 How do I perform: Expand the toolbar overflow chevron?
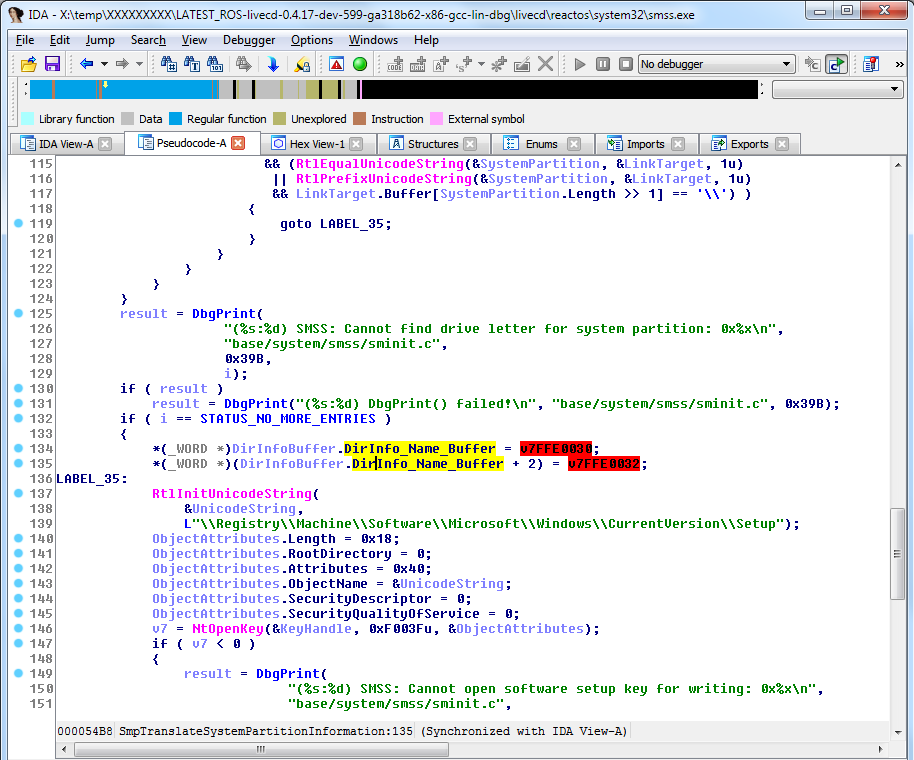899,64
